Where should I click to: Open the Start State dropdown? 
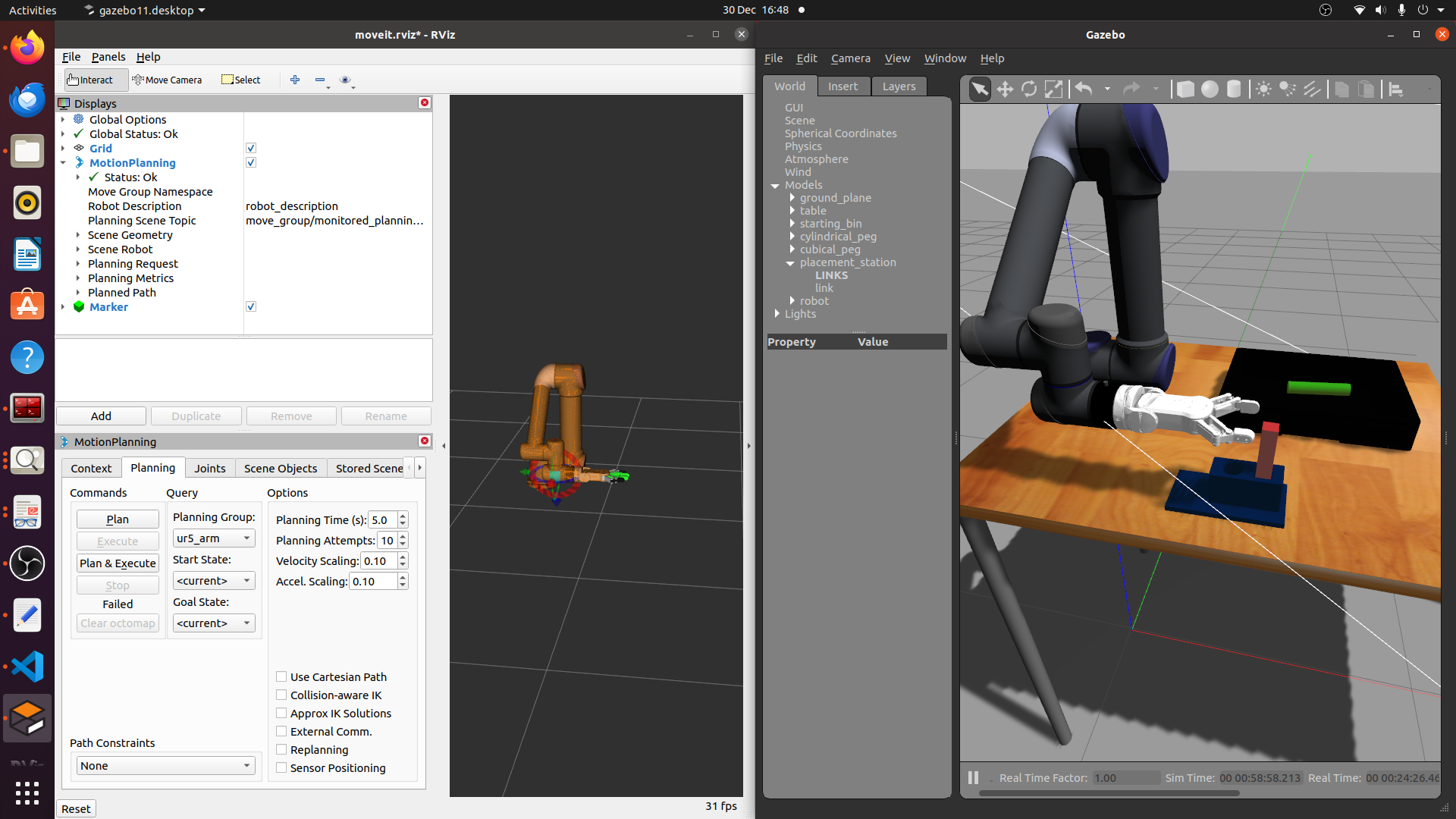[214, 581]
